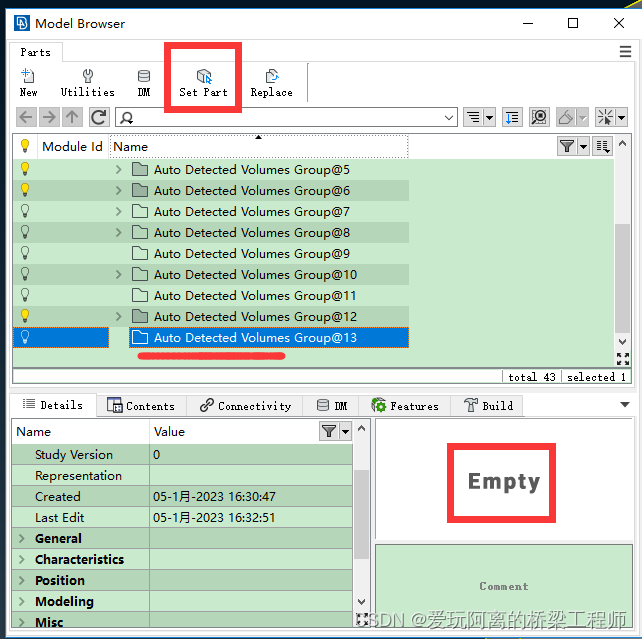Click the column settings icon
This screenshot has height=639, width=642.
click(603, 146)
